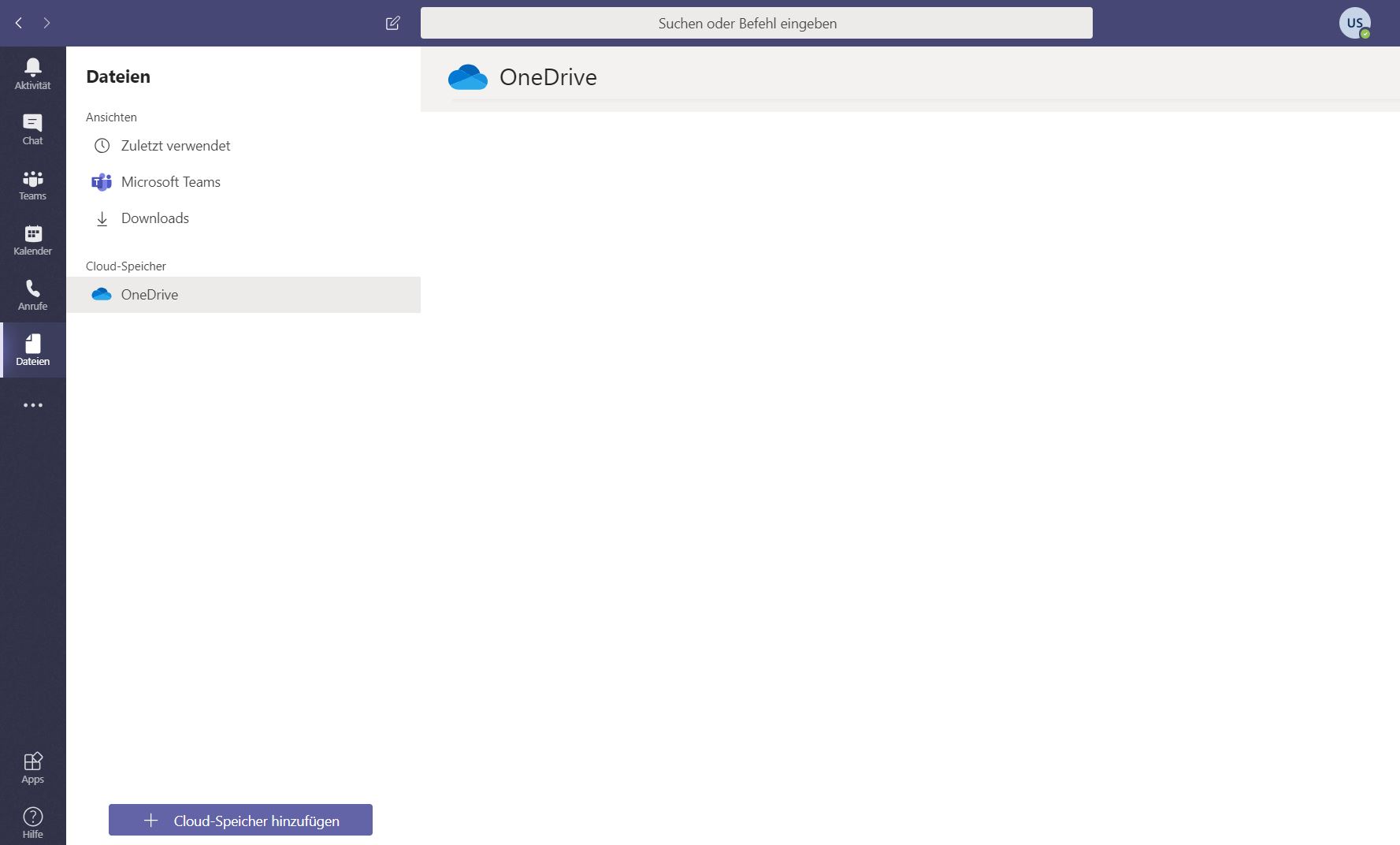The image size is (1400, 845).
Task: Select OneDrive under Cloud-Speicher
Action: click(150, 295)
